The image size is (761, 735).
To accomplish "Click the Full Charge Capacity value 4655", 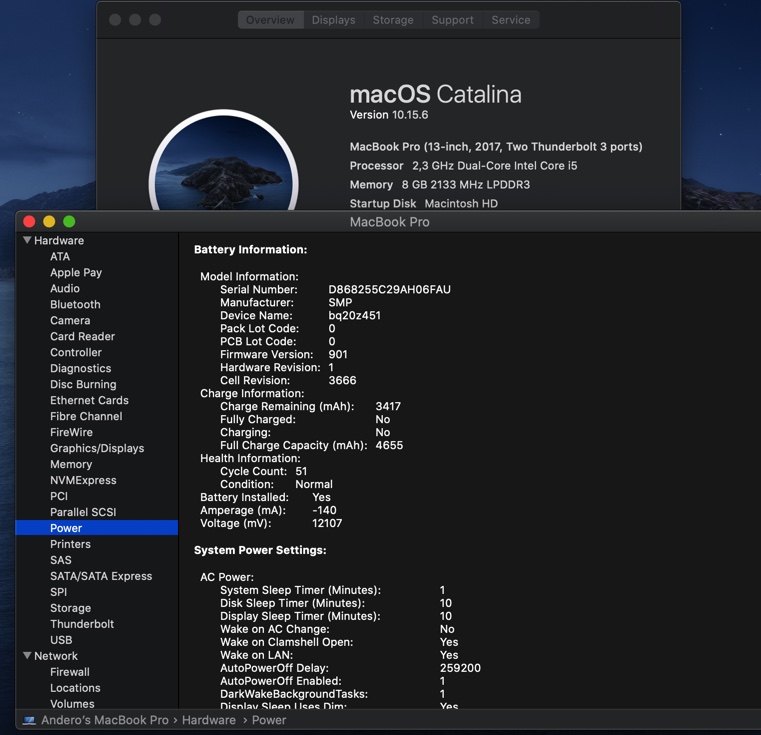I will [x=389, y=446].
